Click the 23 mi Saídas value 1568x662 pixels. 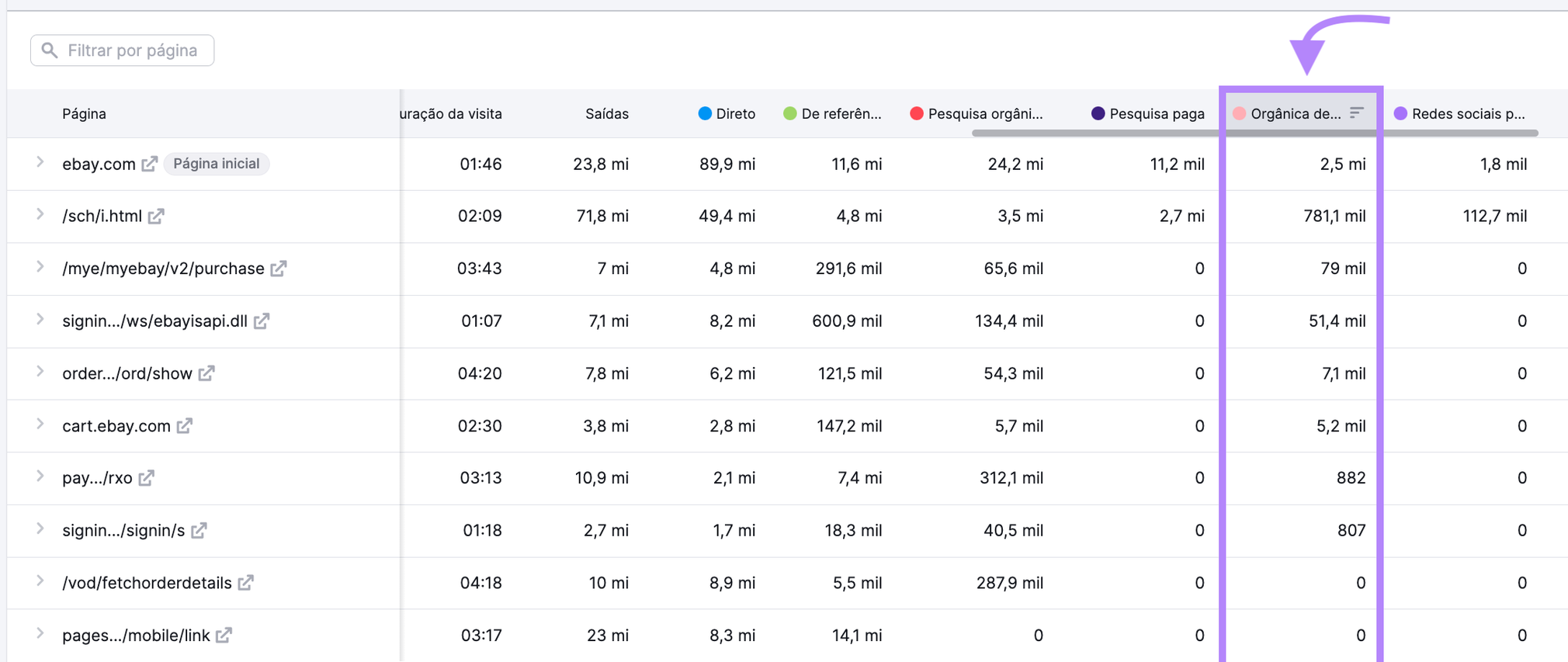coord(608,635)
